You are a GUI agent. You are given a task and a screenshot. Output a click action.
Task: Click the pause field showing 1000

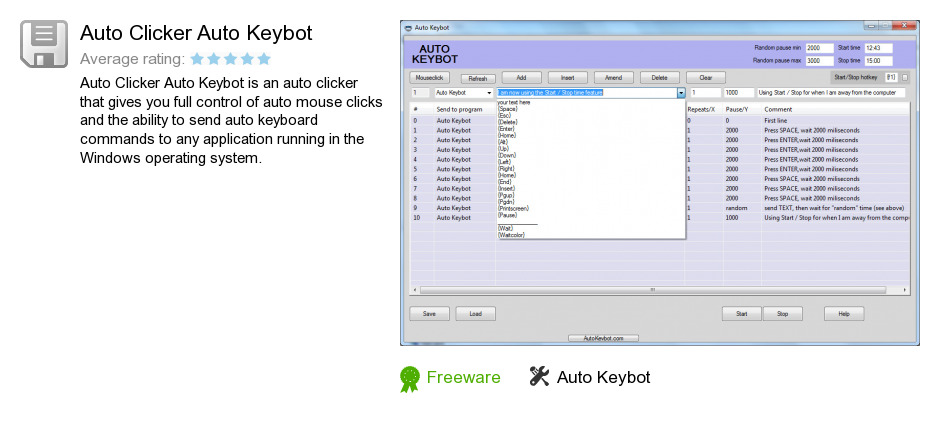[x=739, y=93]
